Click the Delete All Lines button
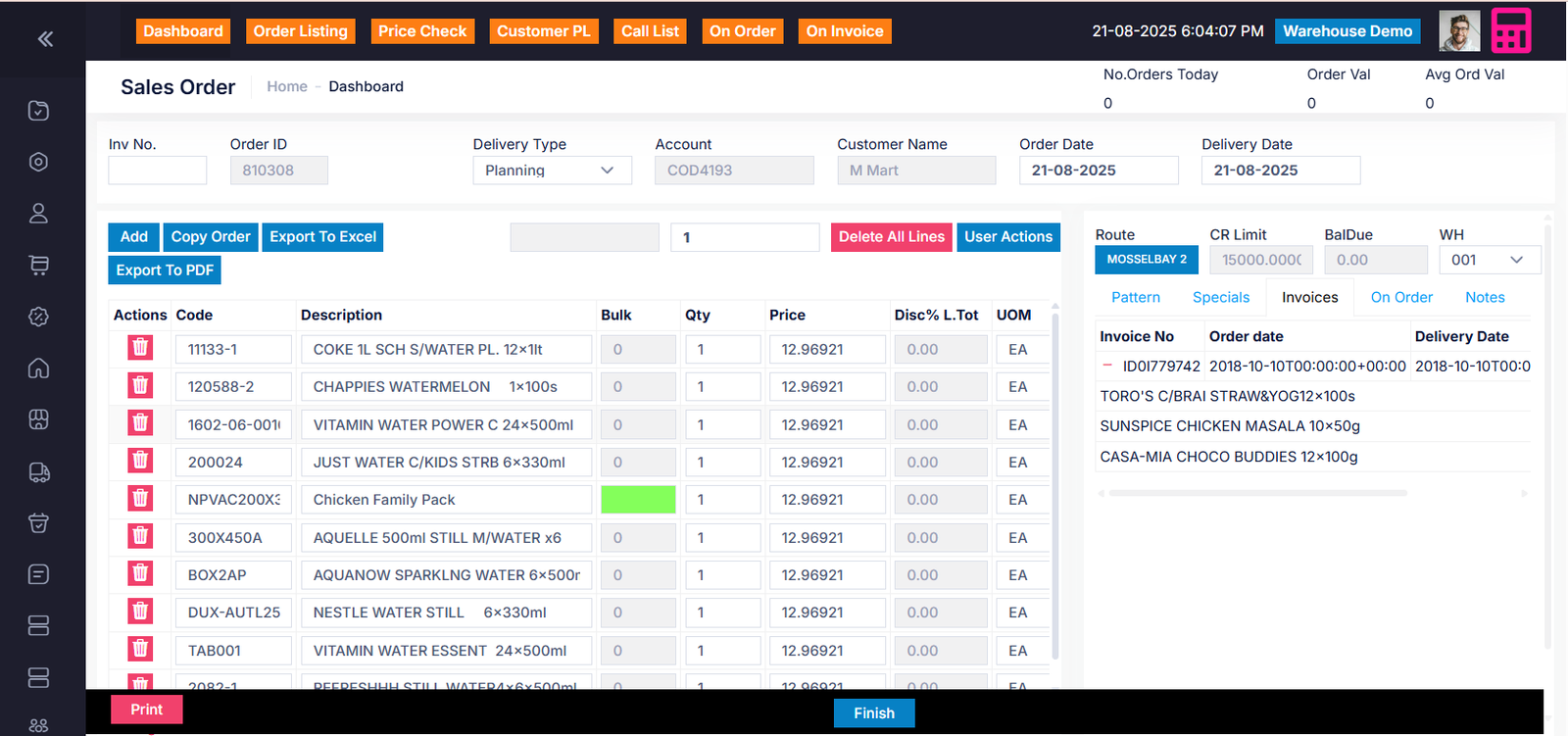 [x=891, y=237]
